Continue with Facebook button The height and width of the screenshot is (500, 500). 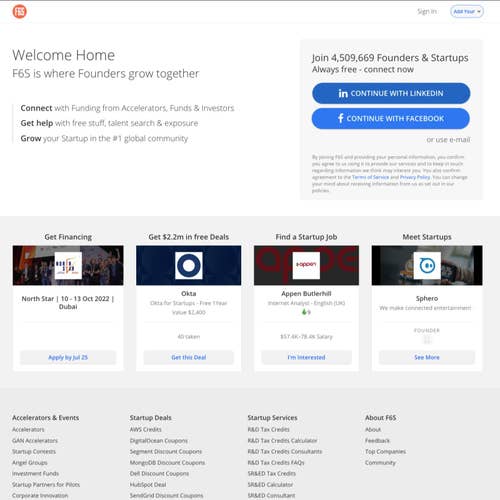[x=391, y=118]
